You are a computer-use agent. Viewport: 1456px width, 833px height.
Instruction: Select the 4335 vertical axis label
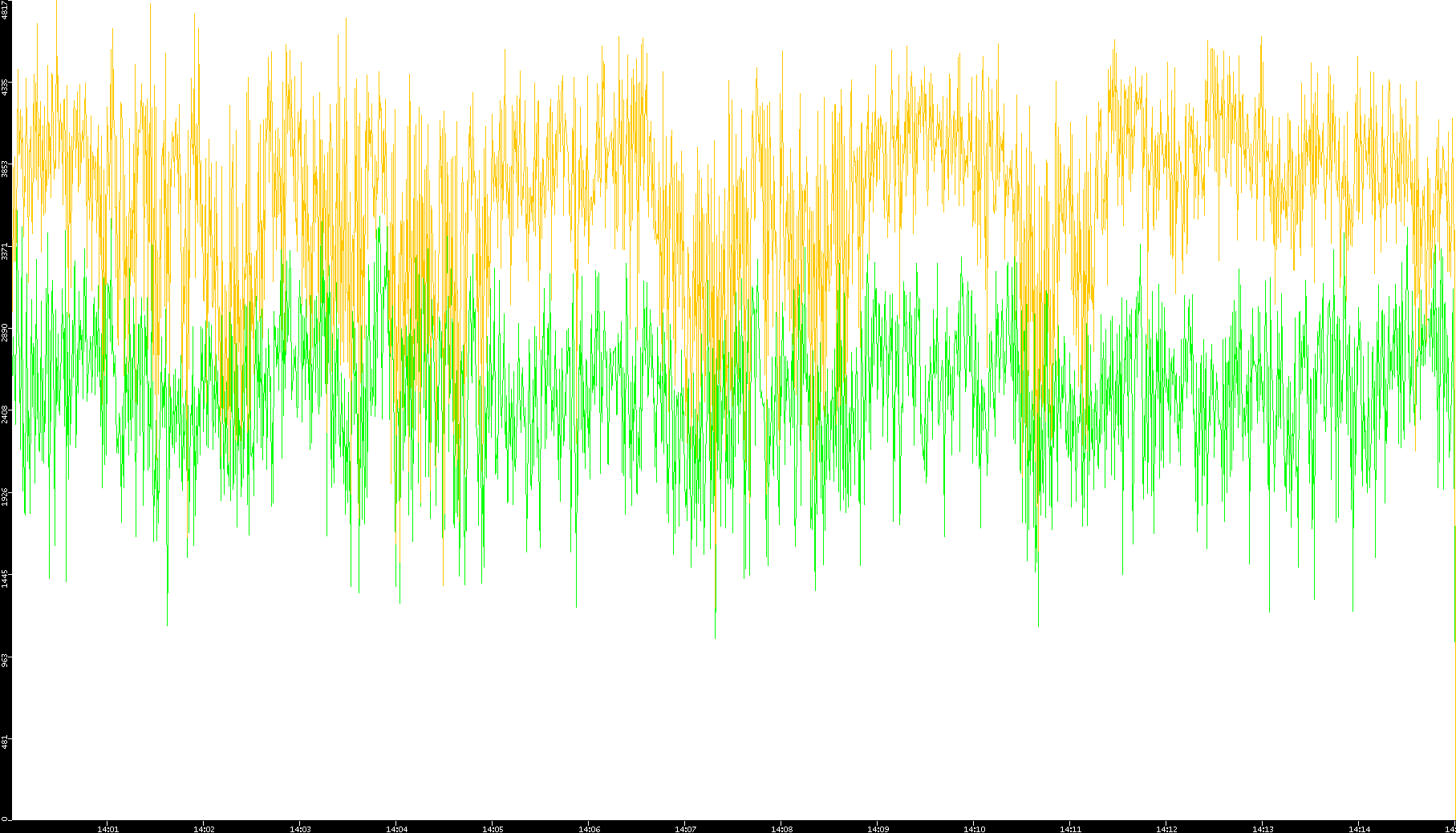(x=6, y=87)
